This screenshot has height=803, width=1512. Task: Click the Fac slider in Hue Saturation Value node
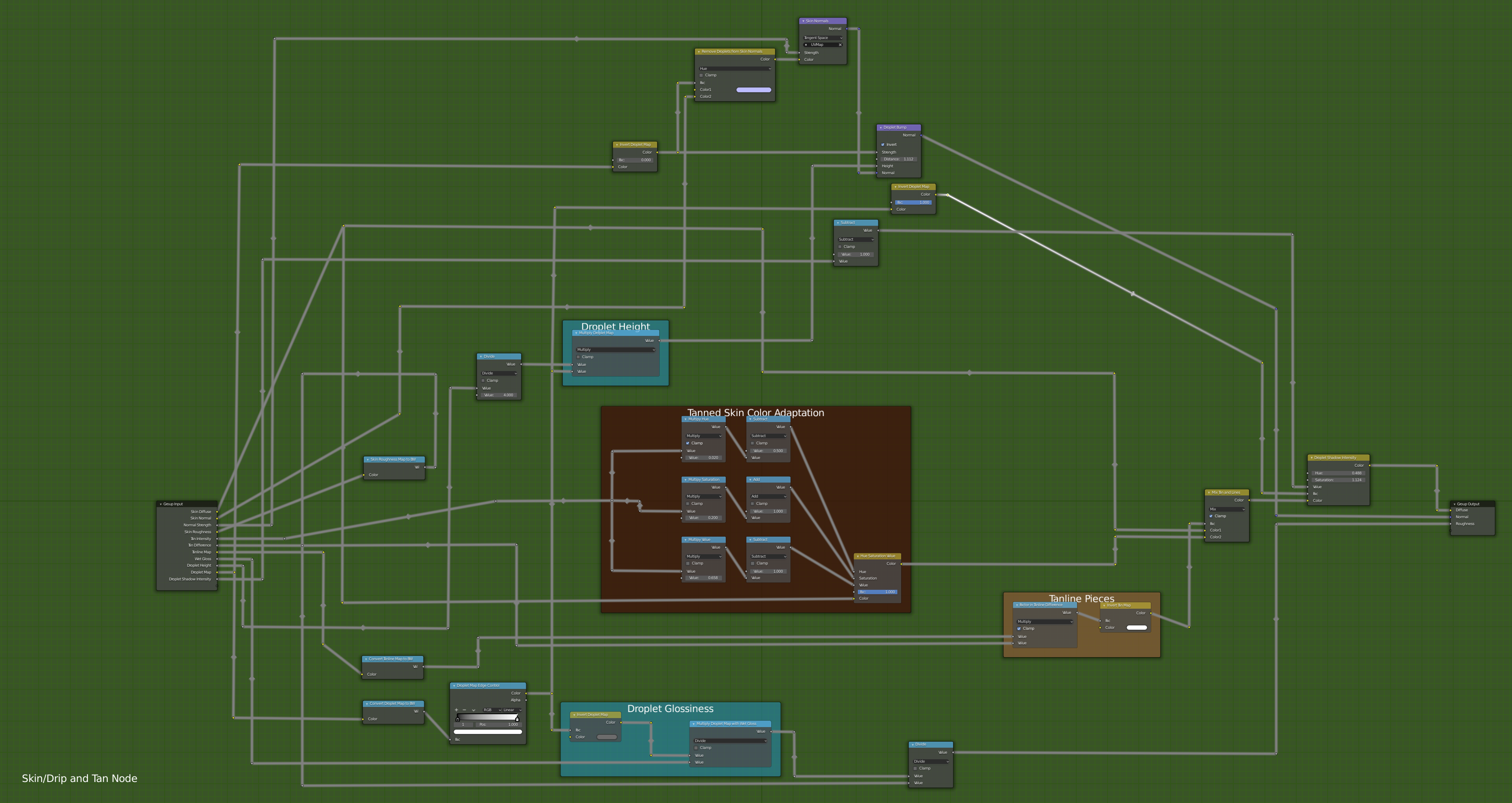[x=878, y=592]
